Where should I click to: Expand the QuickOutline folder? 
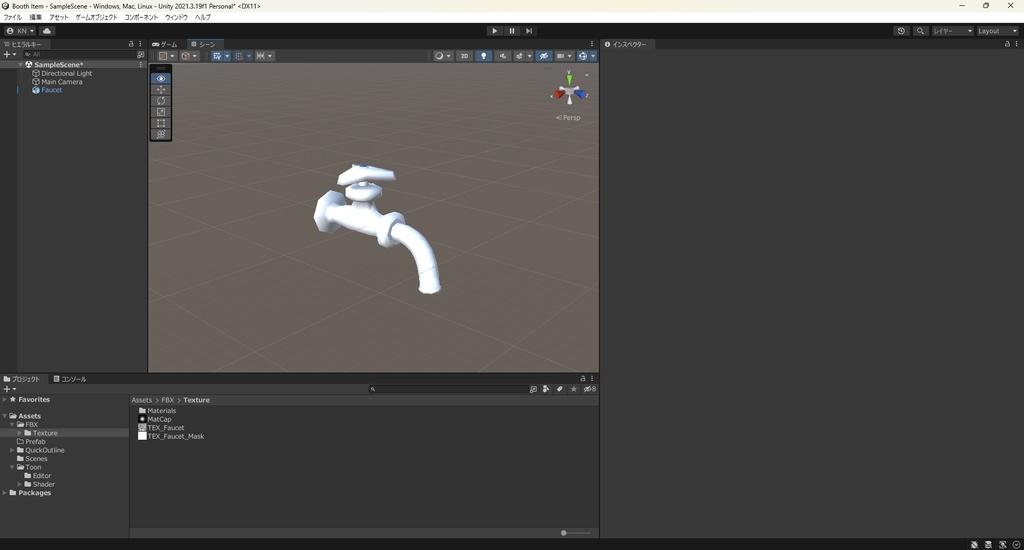pos(12,450)
